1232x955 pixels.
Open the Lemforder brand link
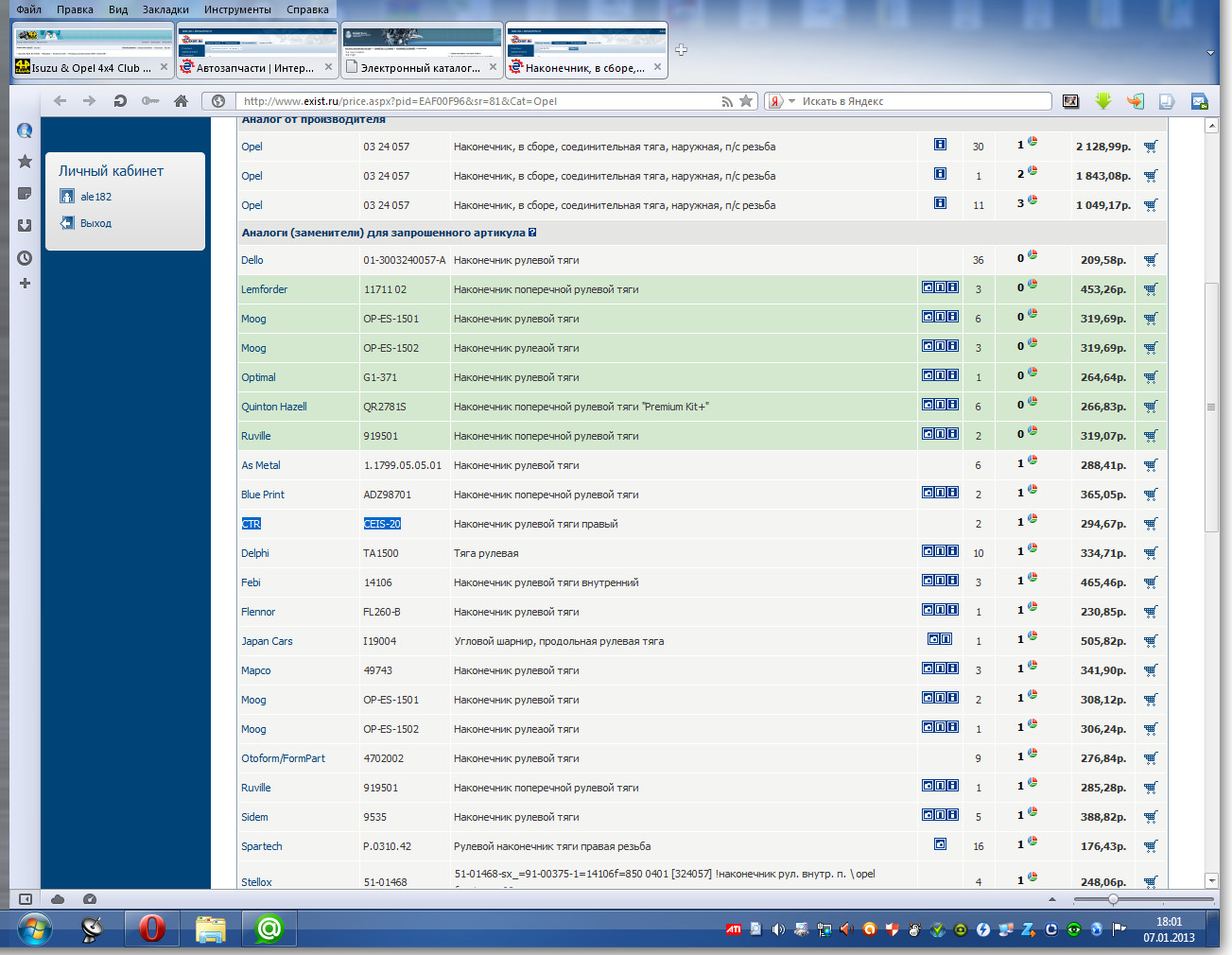264,289
